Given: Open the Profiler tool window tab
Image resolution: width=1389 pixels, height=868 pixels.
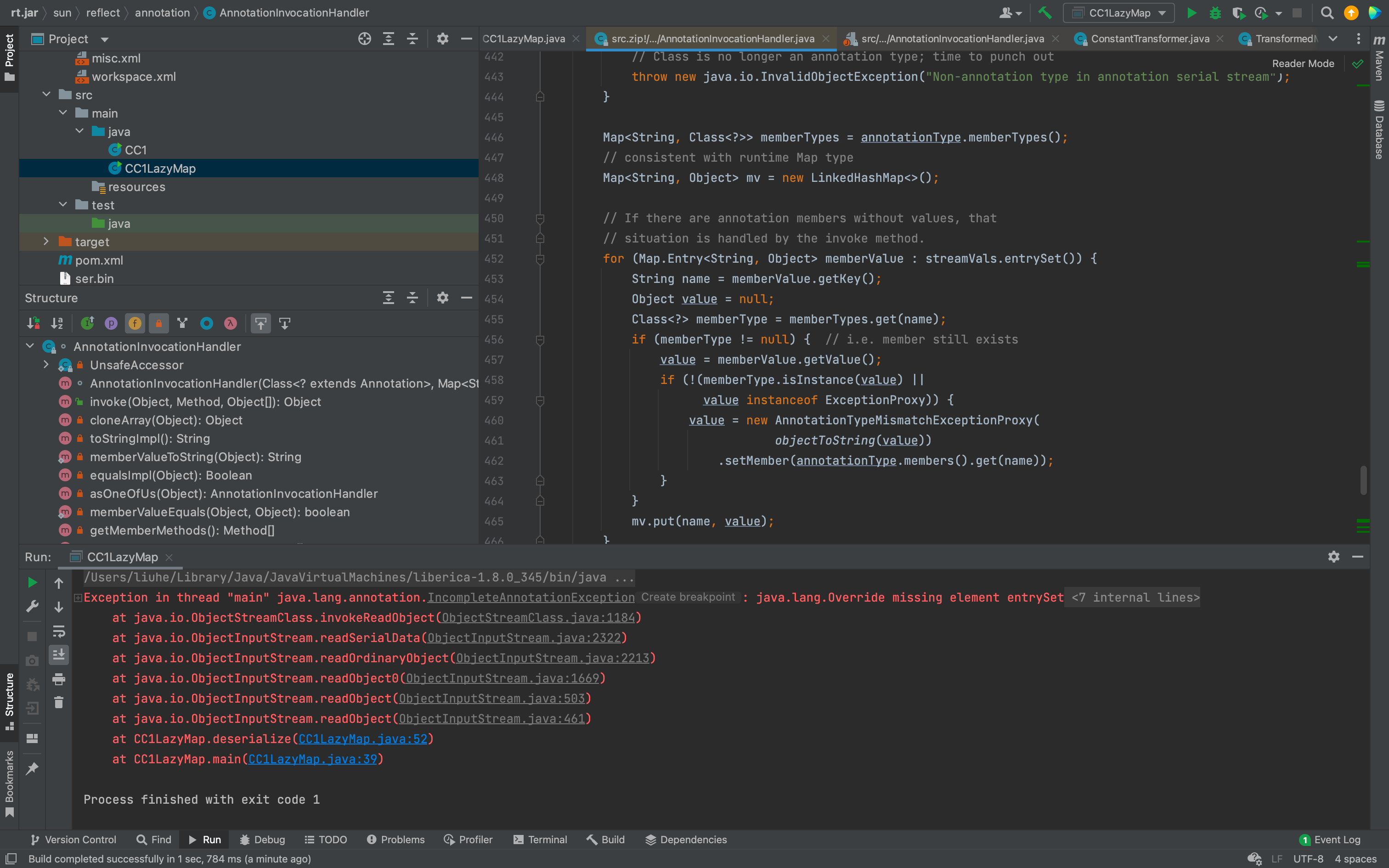Looking at the screenshot, I should (x=468, y=840).
